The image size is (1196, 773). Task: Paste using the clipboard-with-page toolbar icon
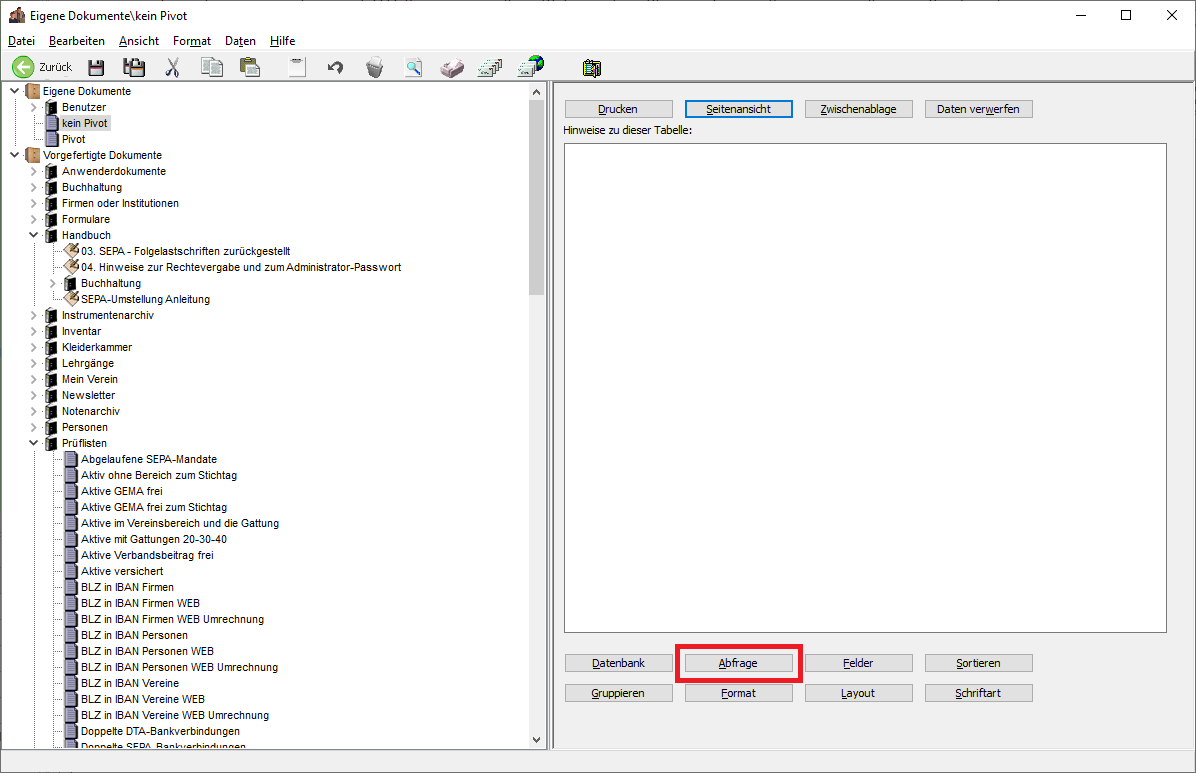(x=250, y=68)
